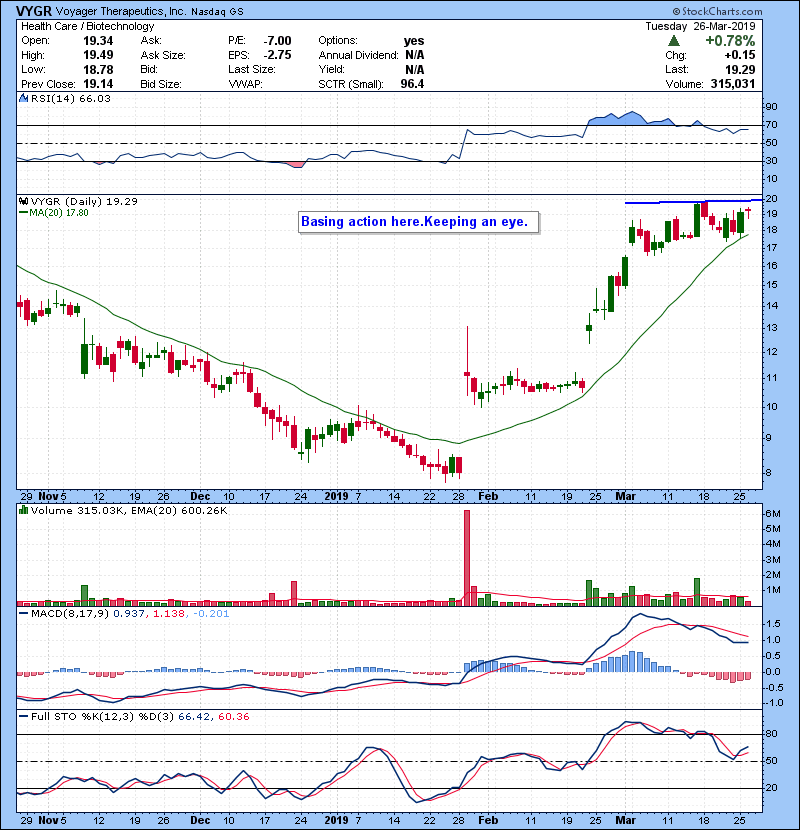The image size is (800, 830).
Task: Click the RSI line chart icon
Action: [23, 98]
